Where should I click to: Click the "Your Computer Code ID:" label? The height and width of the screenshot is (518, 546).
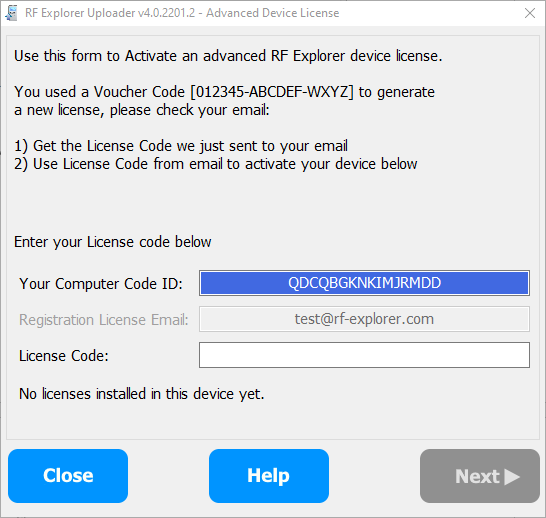point(101,284)
